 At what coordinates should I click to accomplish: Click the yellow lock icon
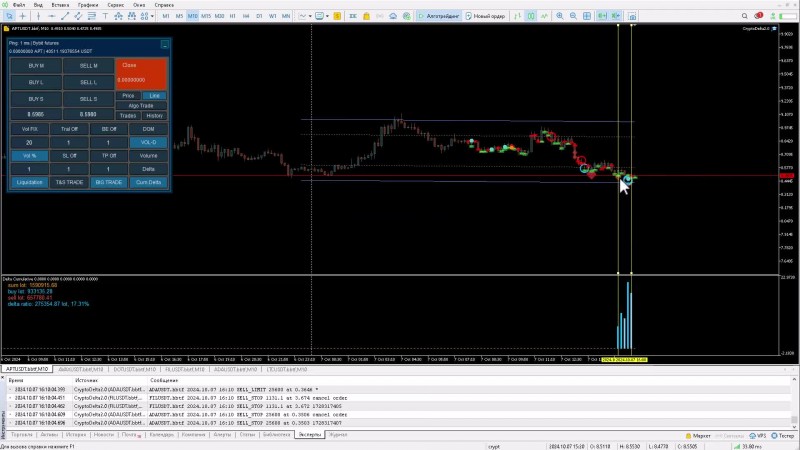[x=366, y=16]
